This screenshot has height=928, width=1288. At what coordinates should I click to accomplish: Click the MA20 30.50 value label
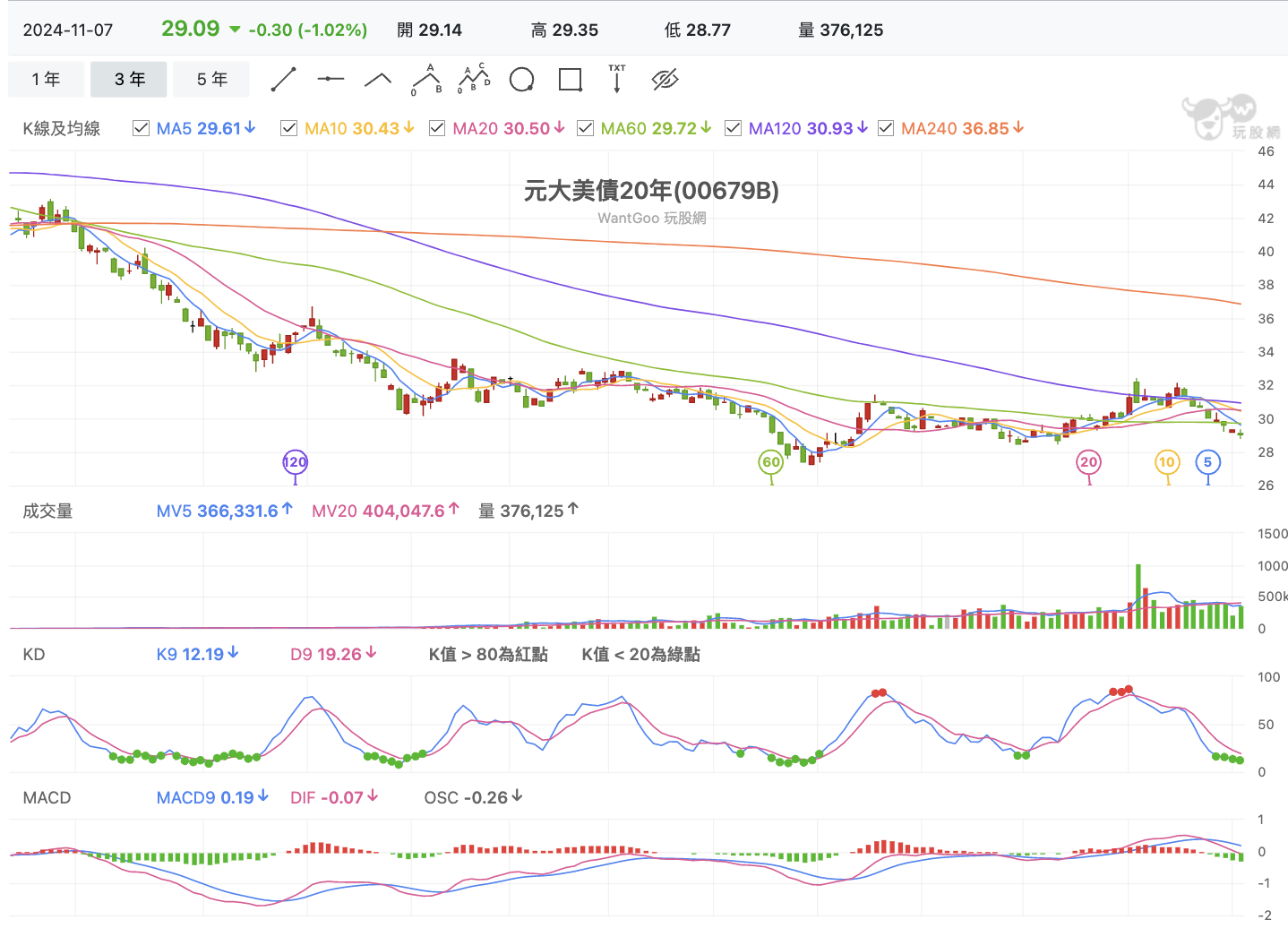point(509,128)
